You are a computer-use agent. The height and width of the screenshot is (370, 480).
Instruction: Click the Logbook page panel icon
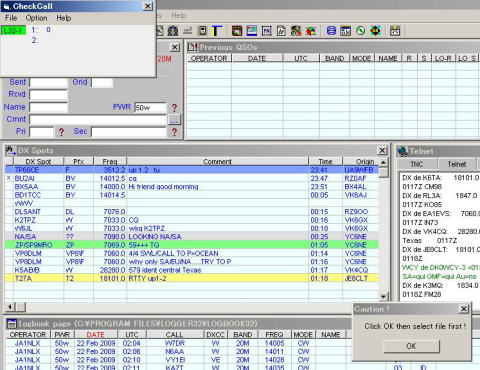click(12, 324)
